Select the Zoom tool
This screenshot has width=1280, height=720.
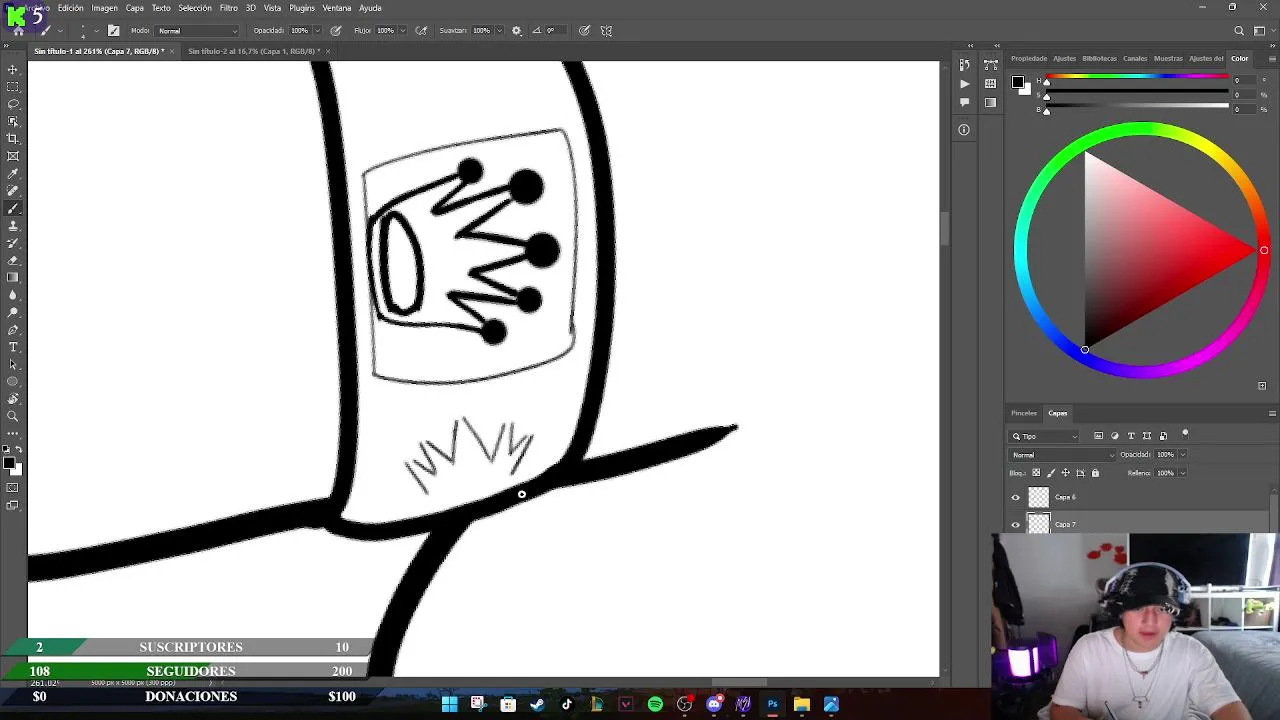[13, 416]
